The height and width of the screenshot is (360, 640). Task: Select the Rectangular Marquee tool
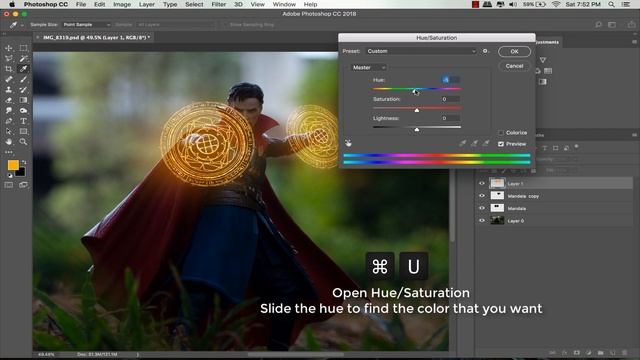[x=23, y=48]
